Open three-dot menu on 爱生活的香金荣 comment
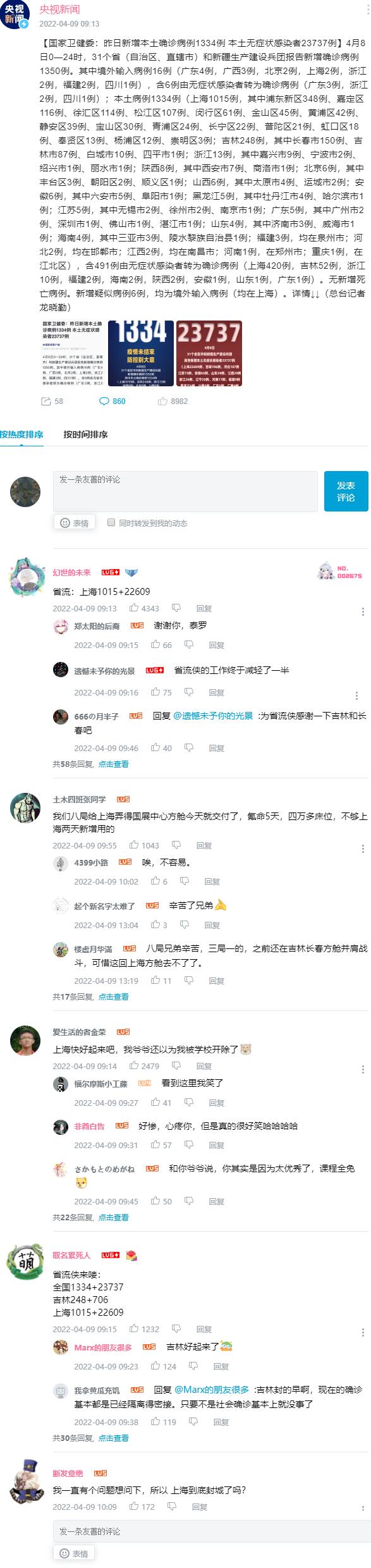The image size is (371, 1568). click(363, 1069)
